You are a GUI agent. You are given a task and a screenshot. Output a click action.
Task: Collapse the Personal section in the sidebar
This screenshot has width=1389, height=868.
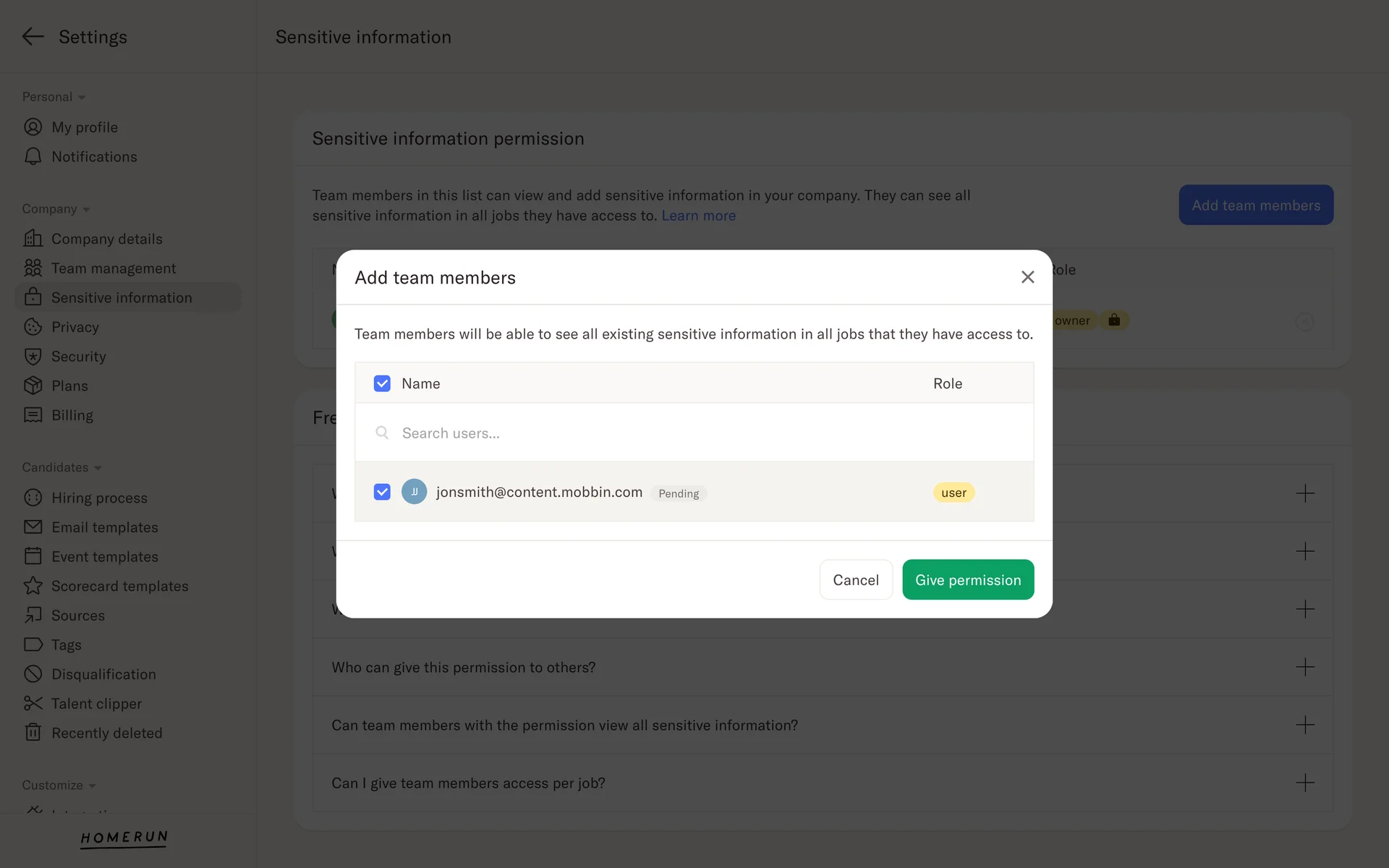coord(54,97)
